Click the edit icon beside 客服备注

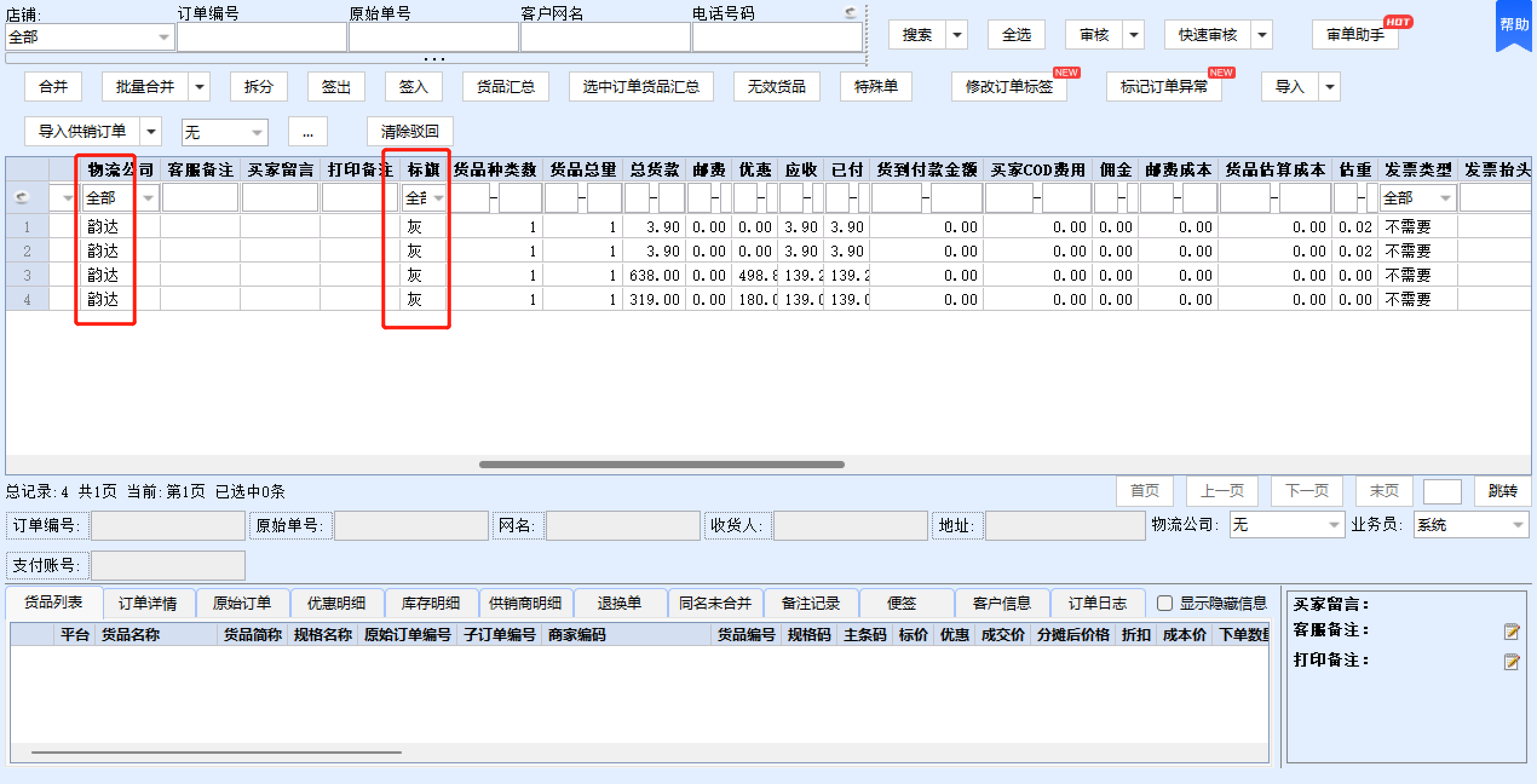(x=1512, y=632)
